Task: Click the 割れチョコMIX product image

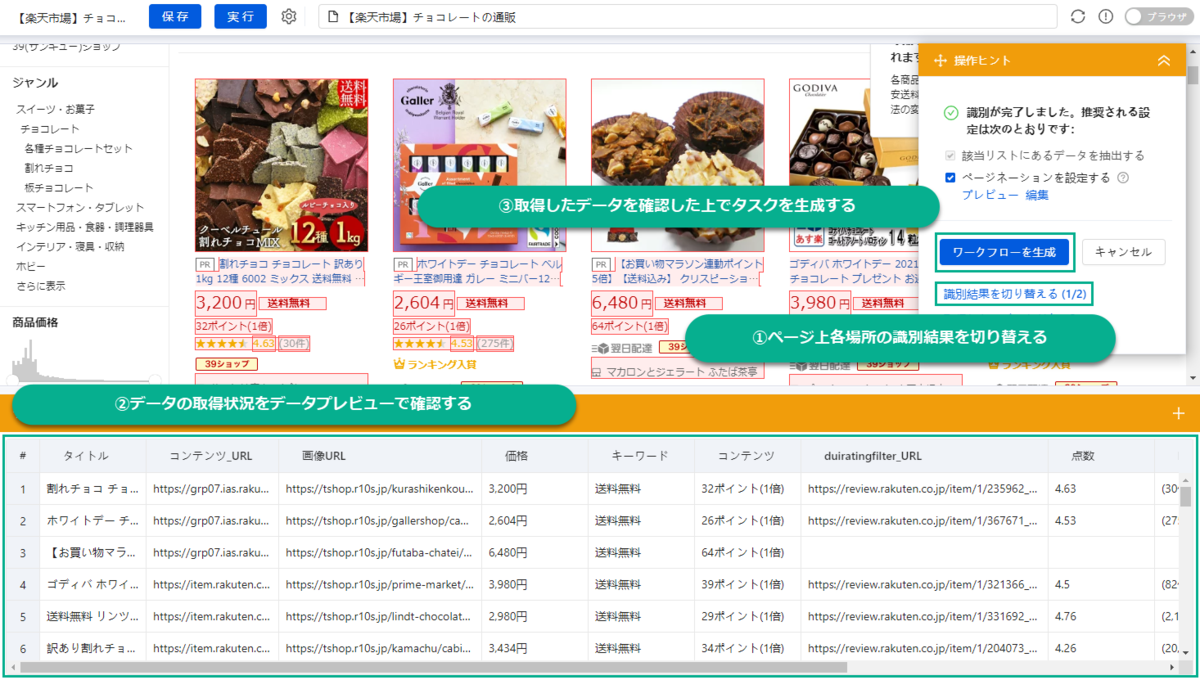Action: pos(281,165)
